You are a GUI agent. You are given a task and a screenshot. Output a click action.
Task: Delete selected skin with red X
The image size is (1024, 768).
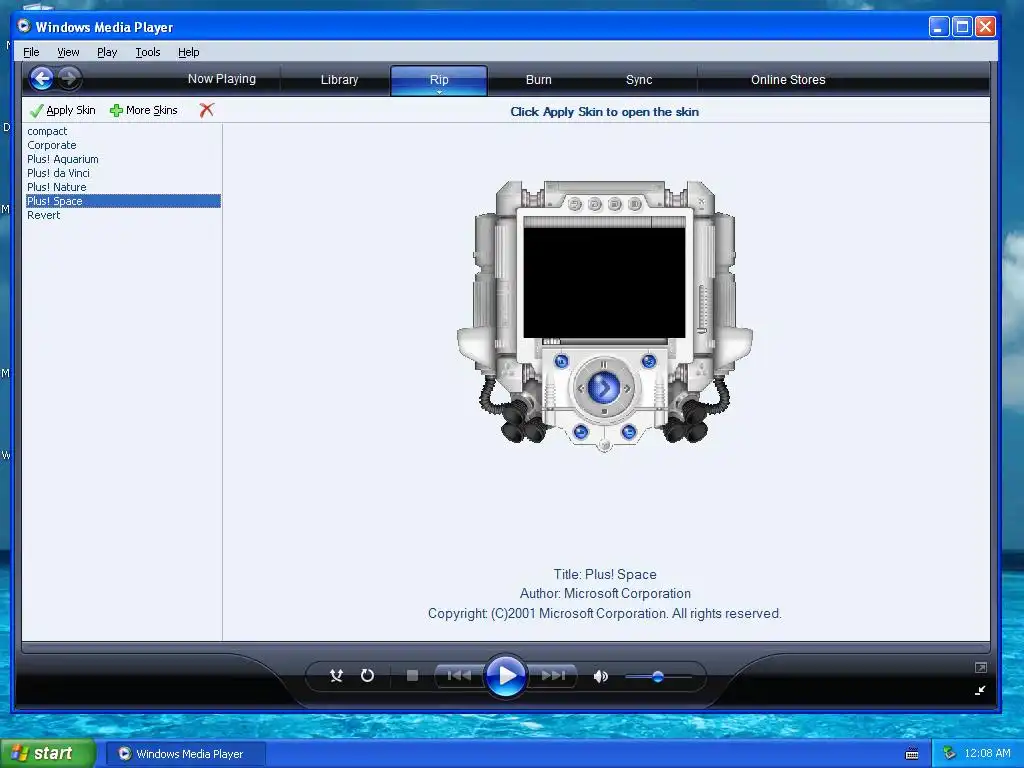[206, 110]
